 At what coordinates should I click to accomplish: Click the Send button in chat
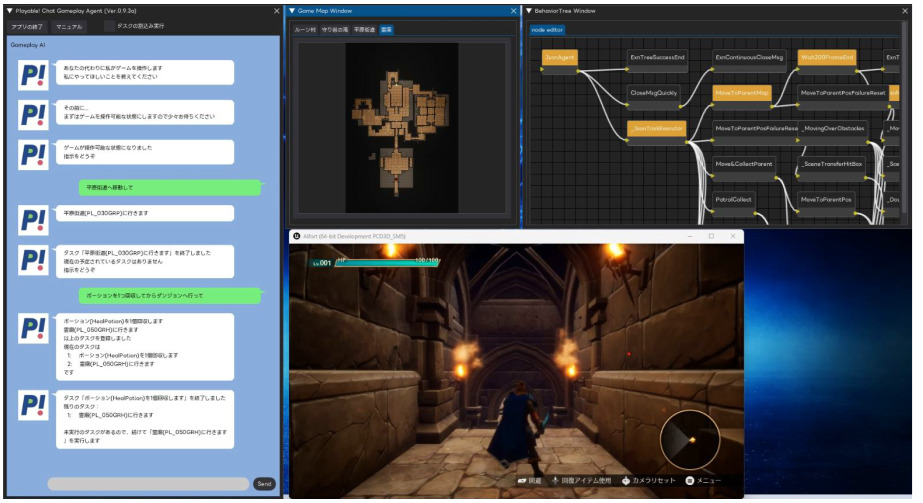pyautogui.click(x=264, y=484)
